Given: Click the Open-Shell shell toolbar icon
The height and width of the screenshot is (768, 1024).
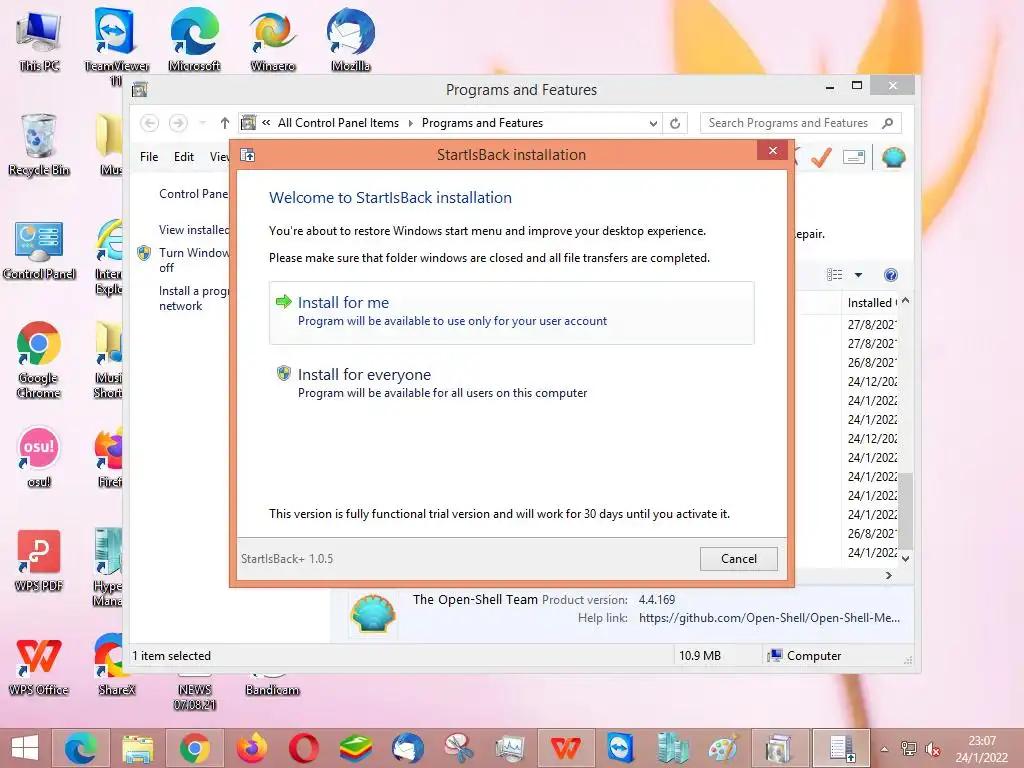Looking at the screenshot, I should point(893,157).
